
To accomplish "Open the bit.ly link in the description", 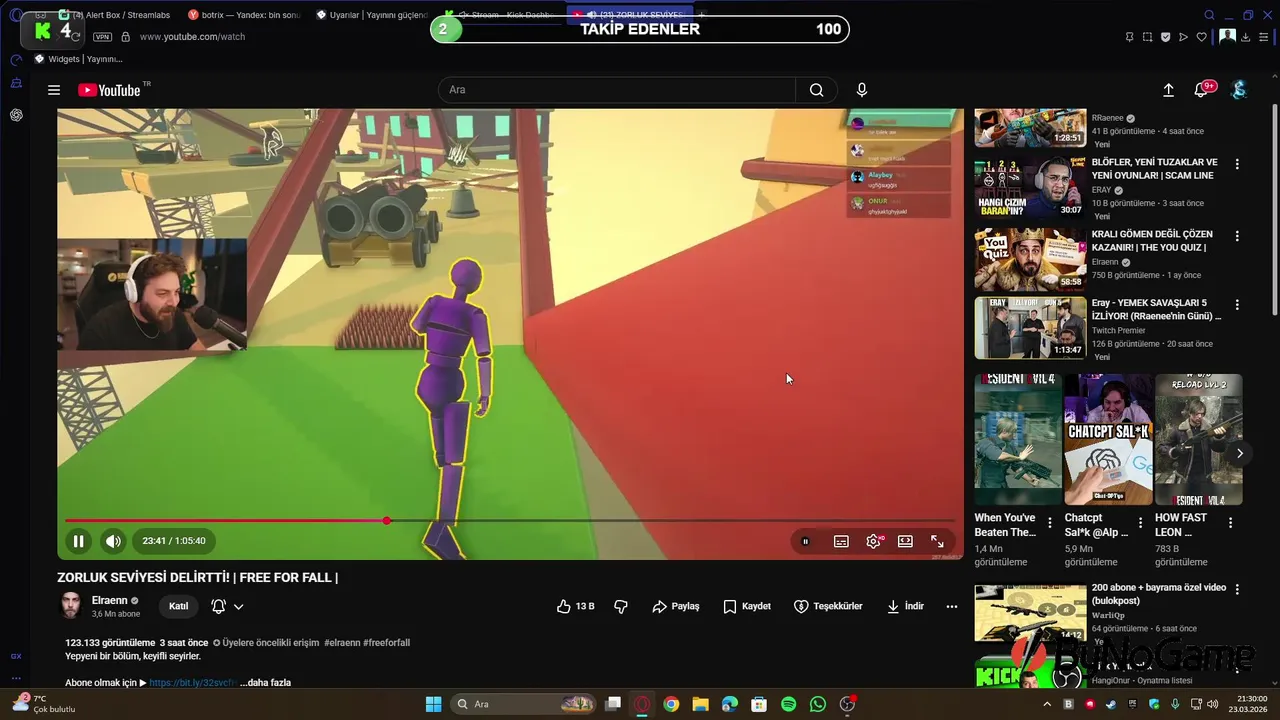I will [x=192, y=682].
